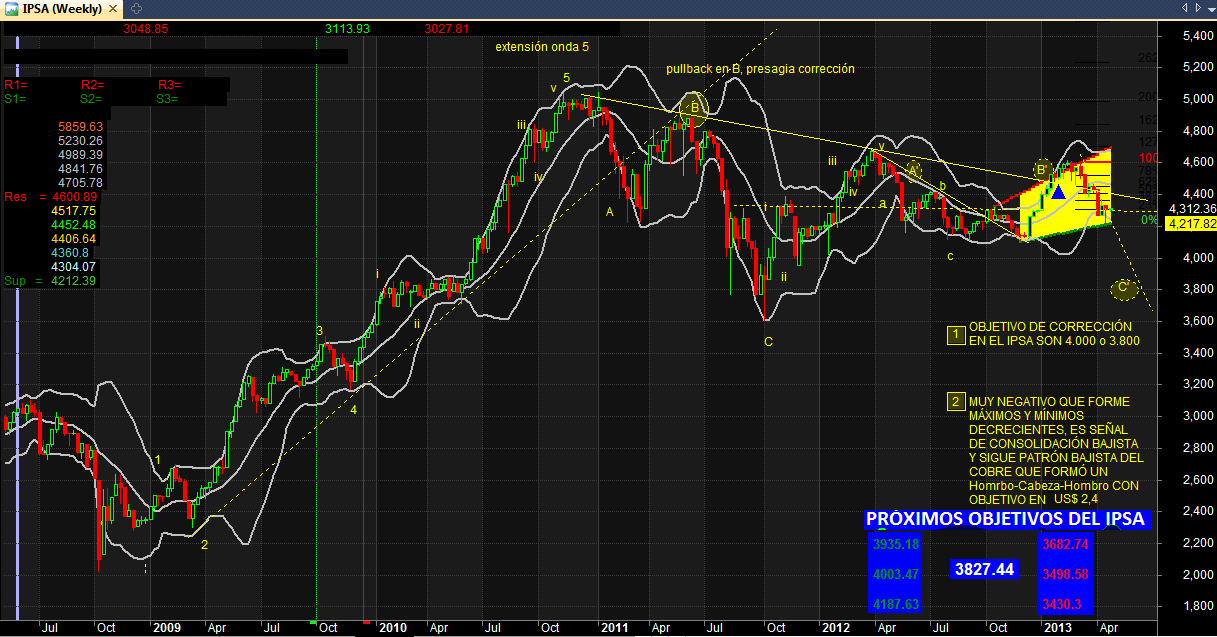The image size is (1217, 637).
Task: Click the blue triangle marker near 2013
Action: tap(1058, 190)
